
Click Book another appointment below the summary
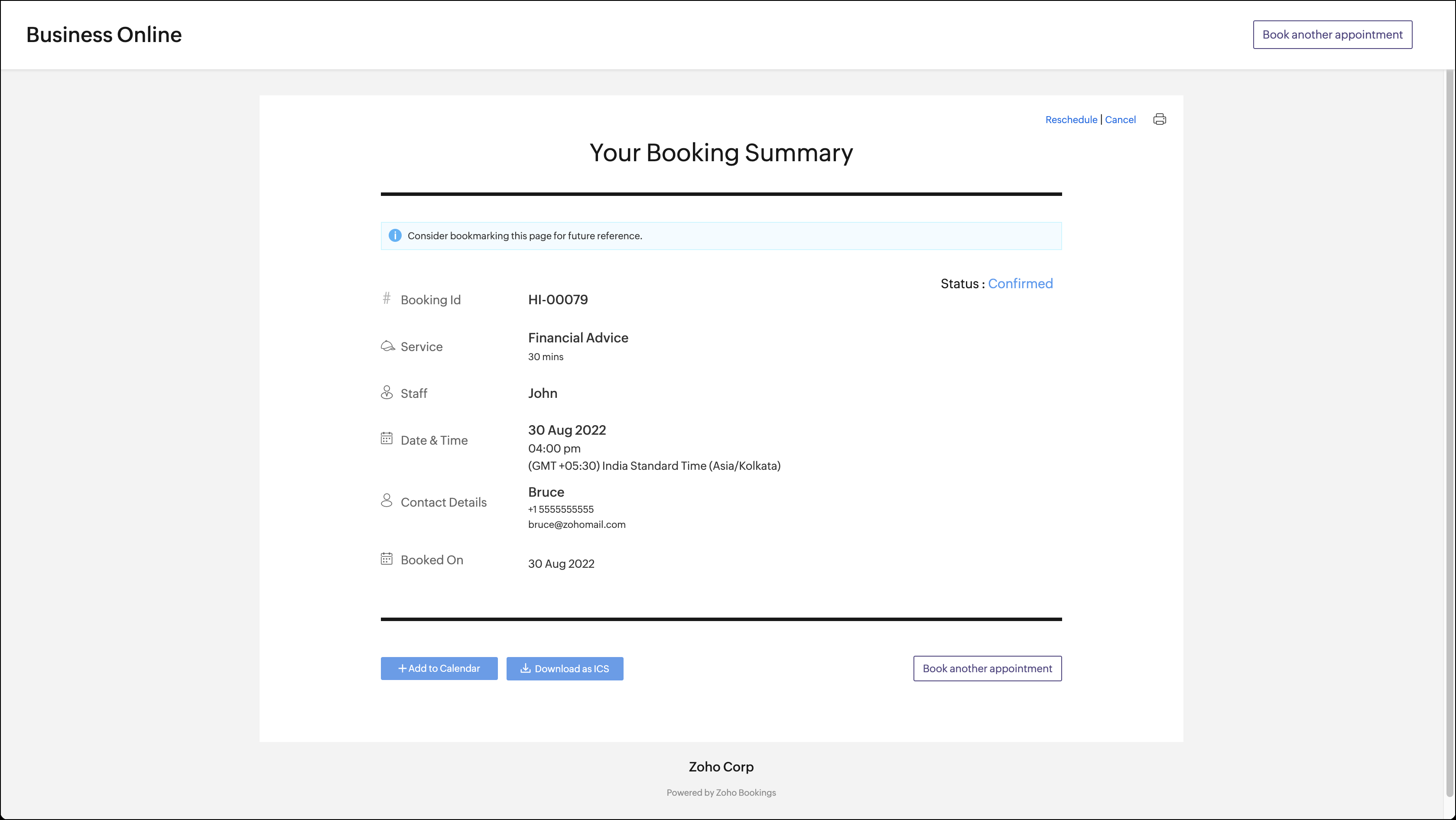coord(988,669)
